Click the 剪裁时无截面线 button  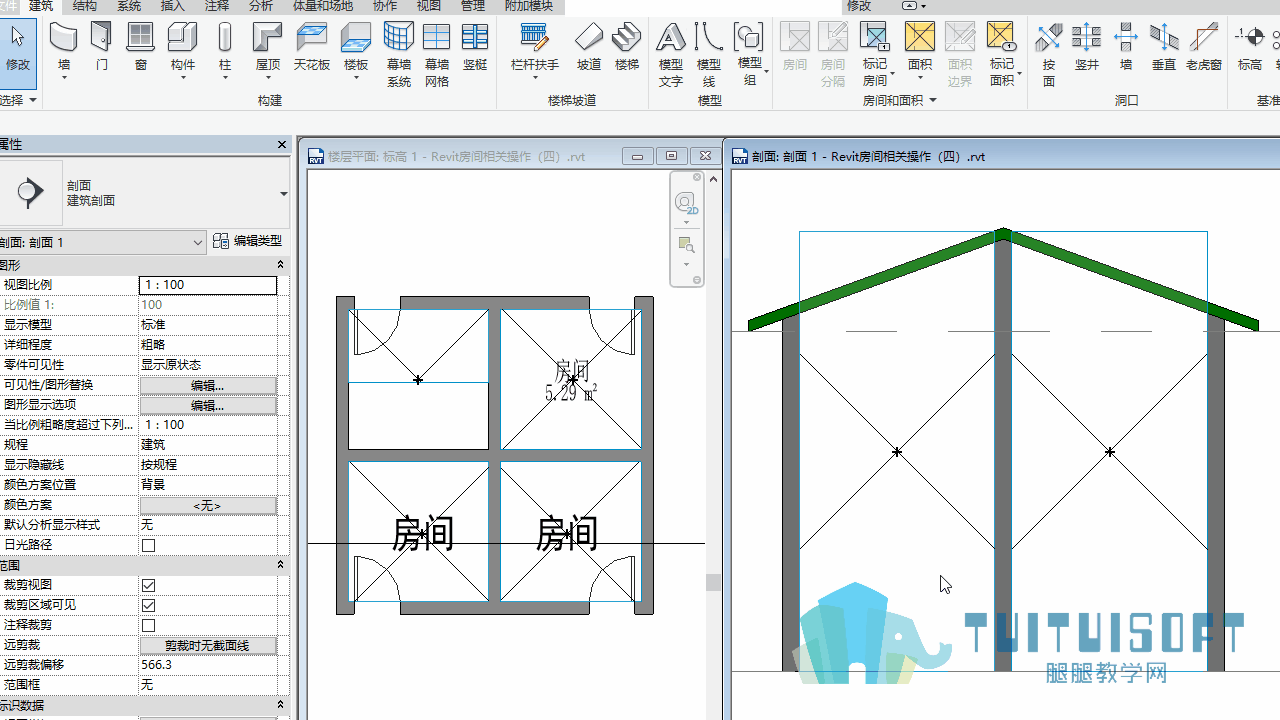tap(207, 645)
